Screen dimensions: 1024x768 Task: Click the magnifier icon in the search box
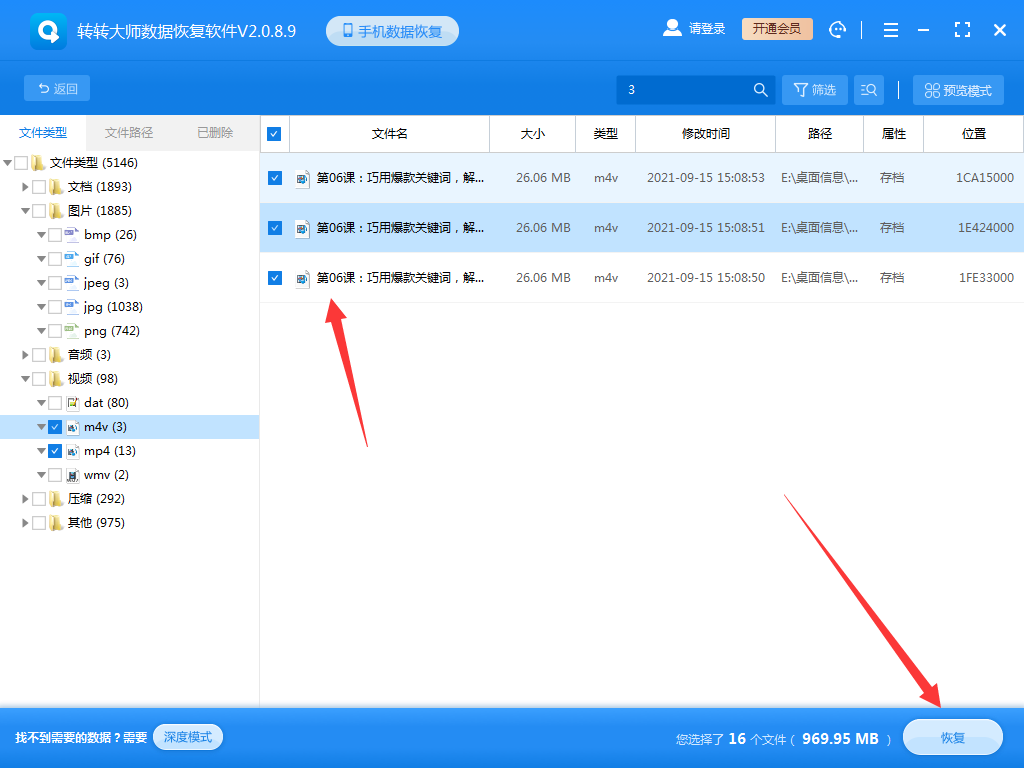pyautogui.click(x=761, y=89)
